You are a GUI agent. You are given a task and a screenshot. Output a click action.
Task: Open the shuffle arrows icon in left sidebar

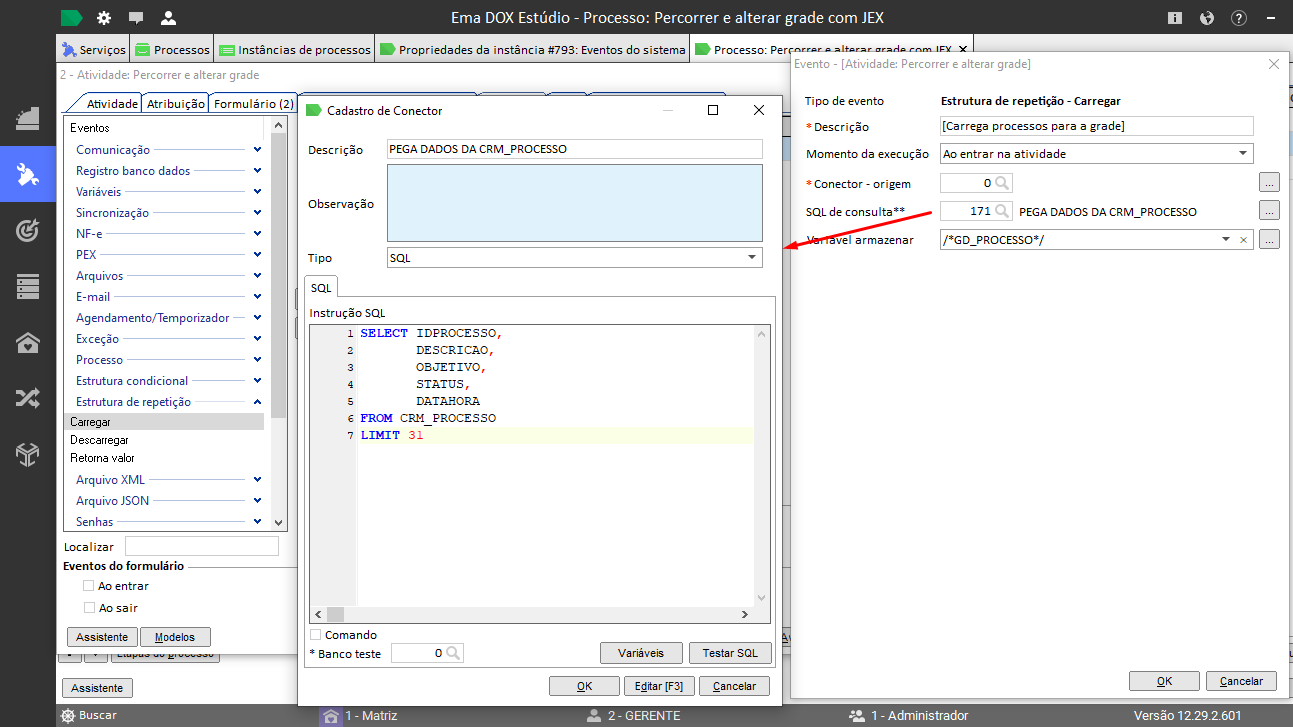[x=28, y=399]
